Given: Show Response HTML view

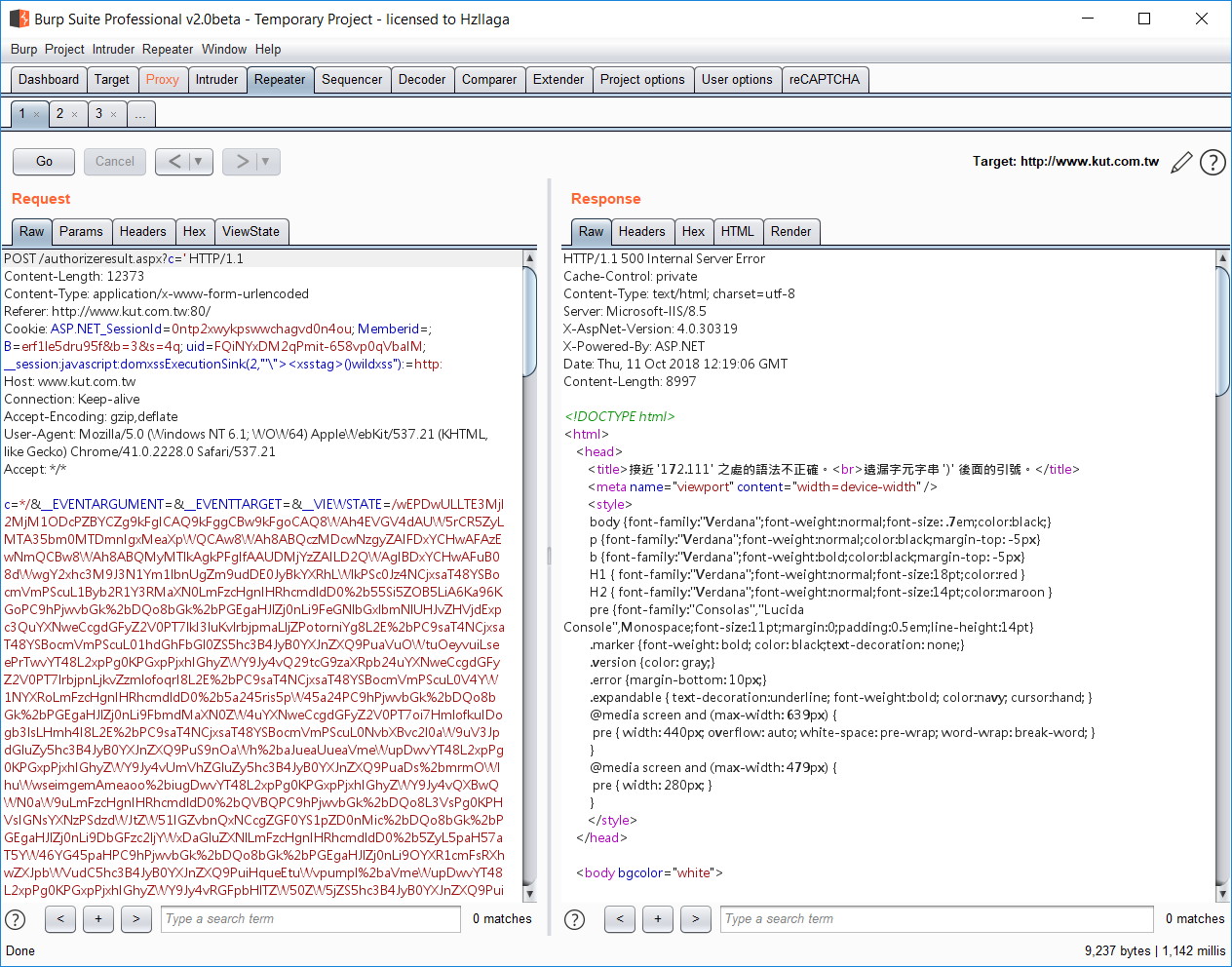Looking at the screenshot, I should (x=737, y=232).
